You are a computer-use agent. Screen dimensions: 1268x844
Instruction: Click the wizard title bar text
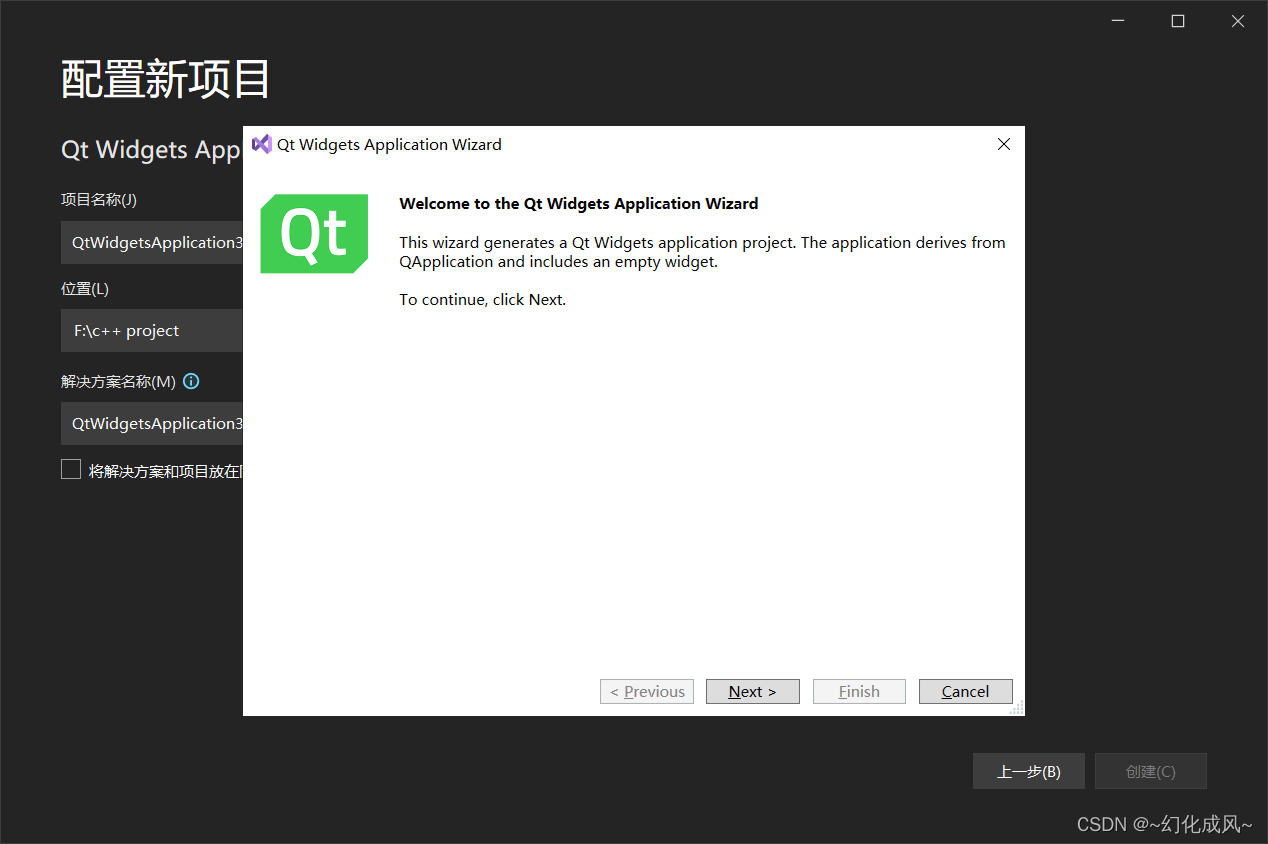click(389, 145)
